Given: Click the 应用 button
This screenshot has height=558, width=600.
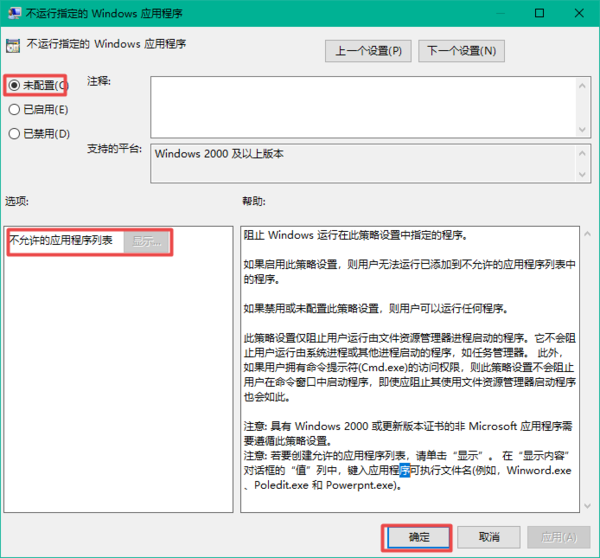Looking at the screenshot, I should coord(555,537).
